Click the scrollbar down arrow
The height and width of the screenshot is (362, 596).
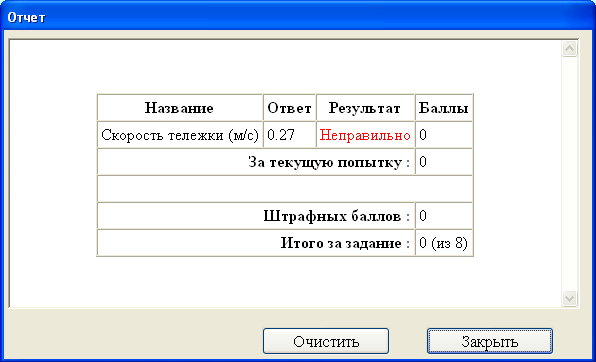[569, 298]
